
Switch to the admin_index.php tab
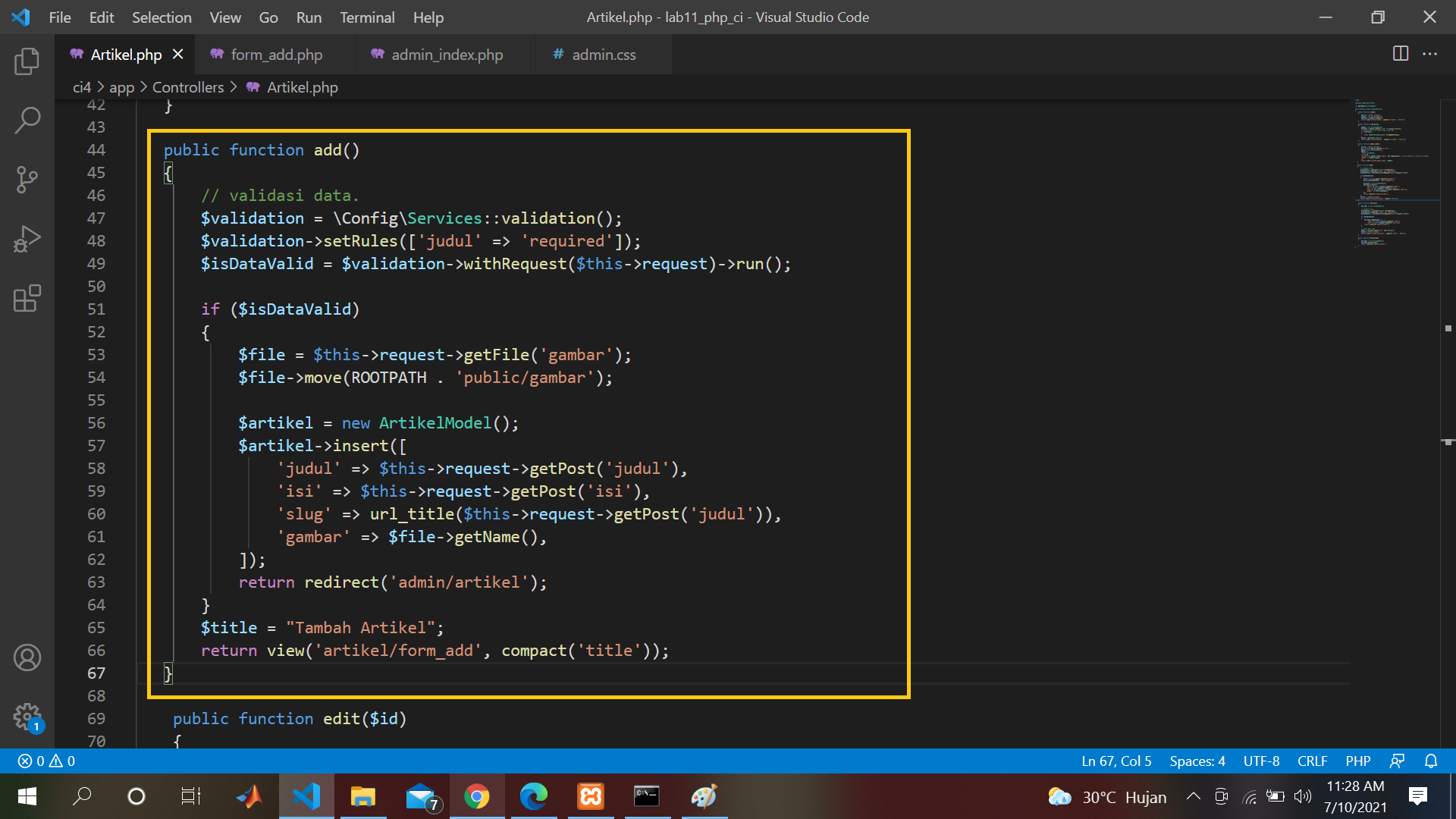coord(446,54)
